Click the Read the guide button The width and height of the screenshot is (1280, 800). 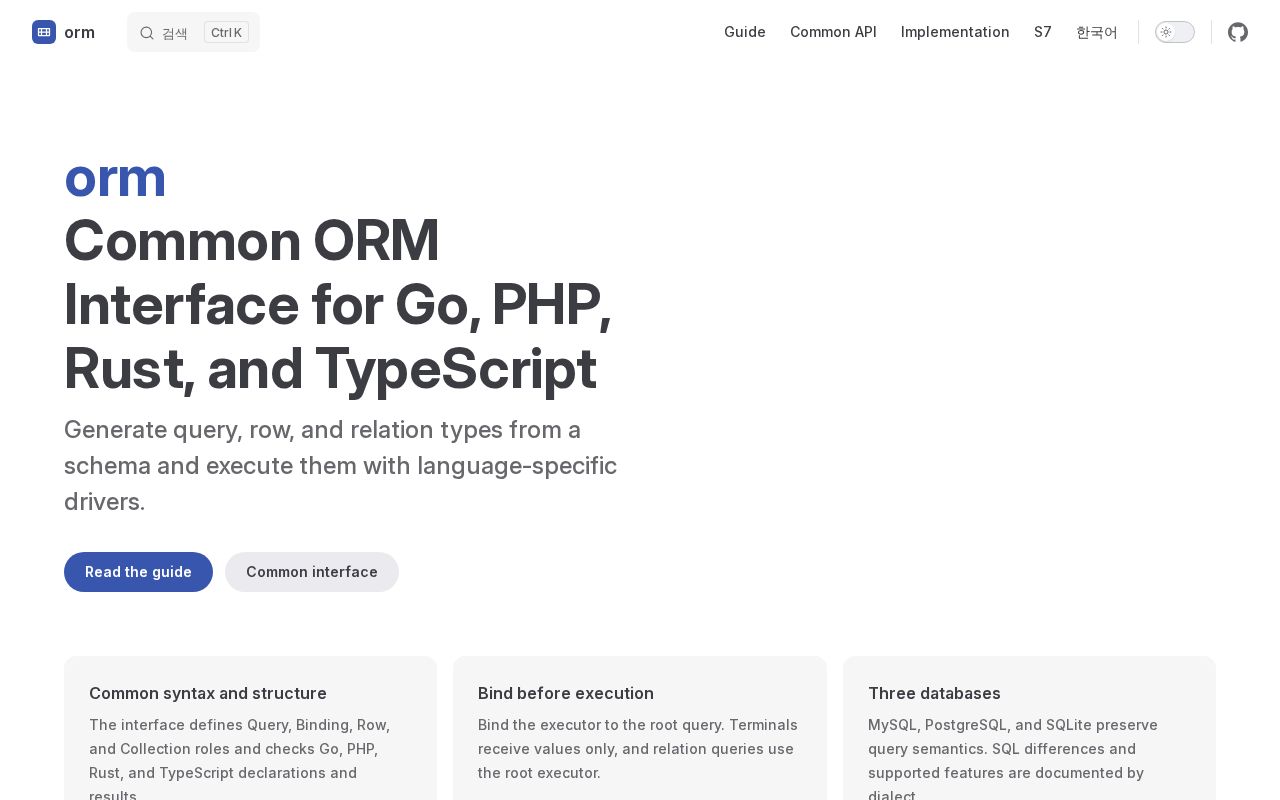[x=138, y=572]
